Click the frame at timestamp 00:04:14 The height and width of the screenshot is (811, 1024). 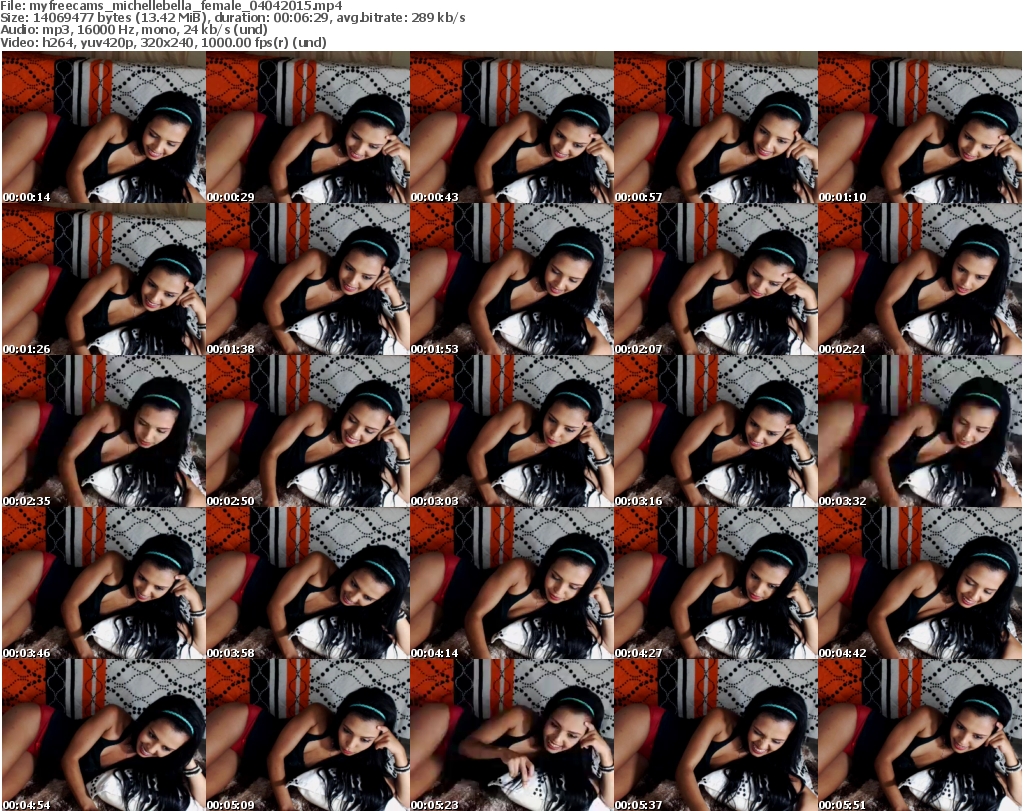511,583
